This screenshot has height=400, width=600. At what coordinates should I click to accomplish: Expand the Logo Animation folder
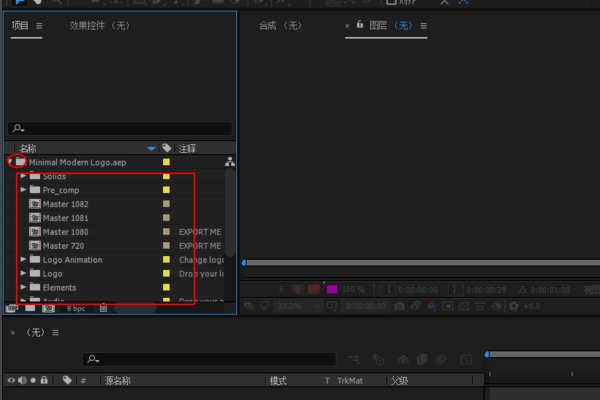tap(23, 260)
